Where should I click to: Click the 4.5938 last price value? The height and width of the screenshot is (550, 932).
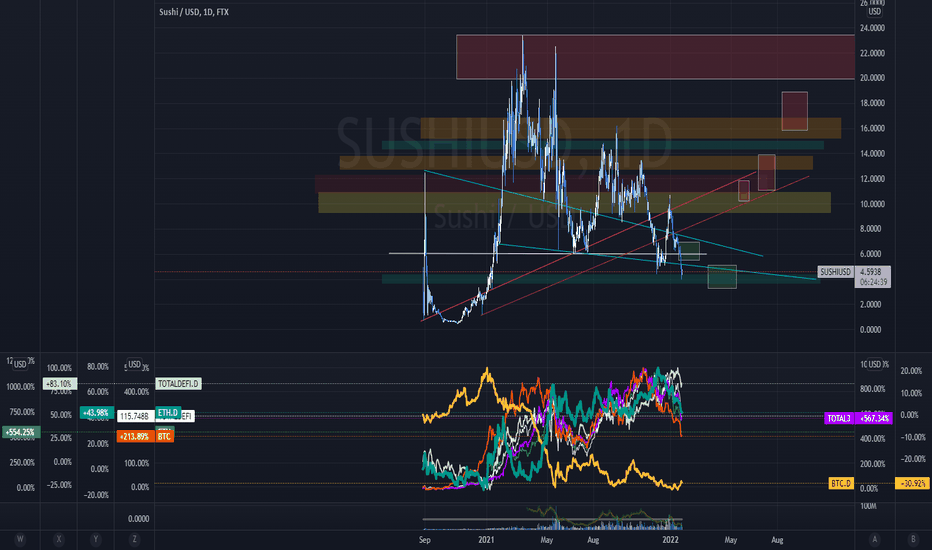872,272
